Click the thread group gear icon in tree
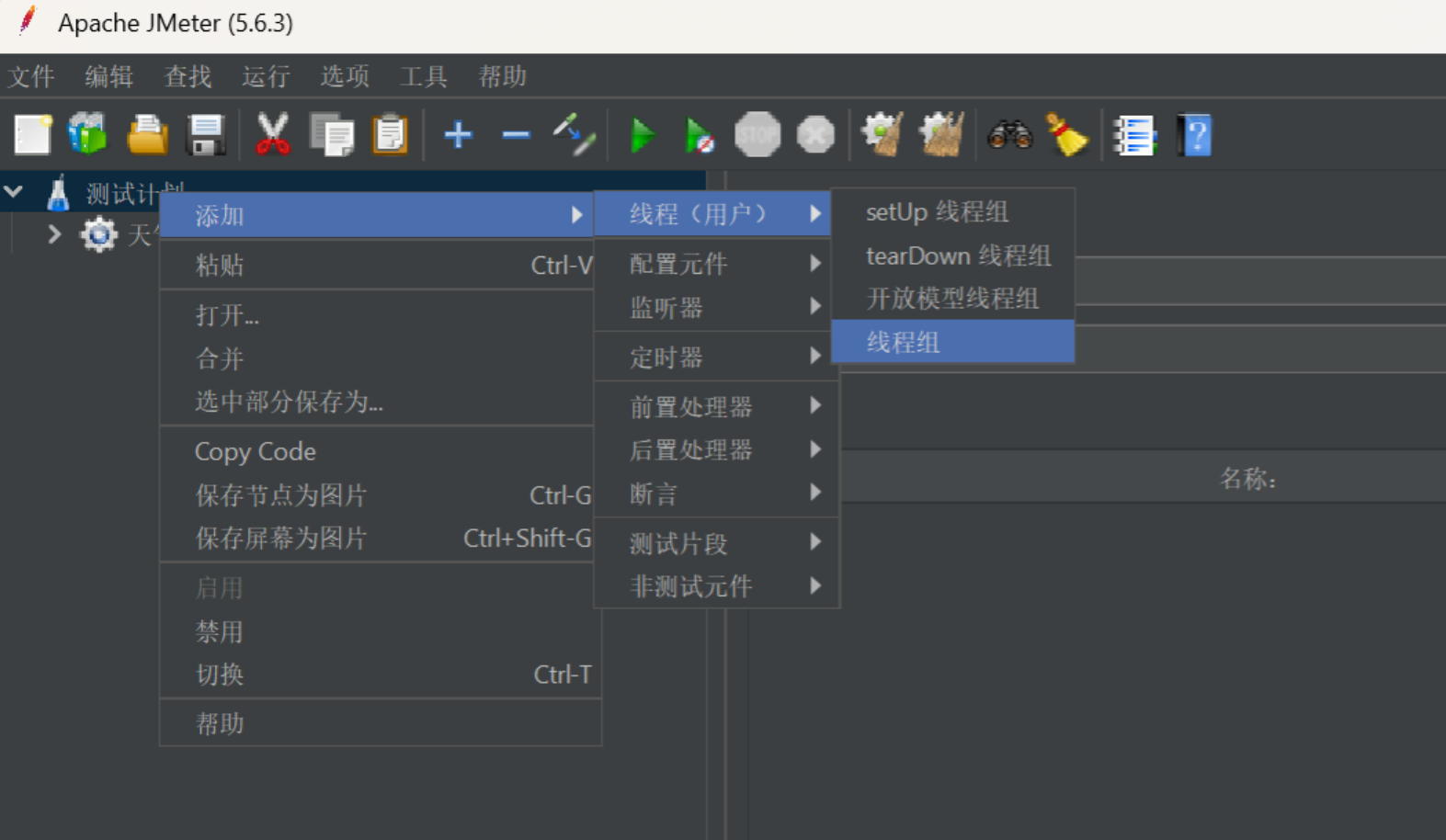1446x840 pixels. [x=99, y=234]
